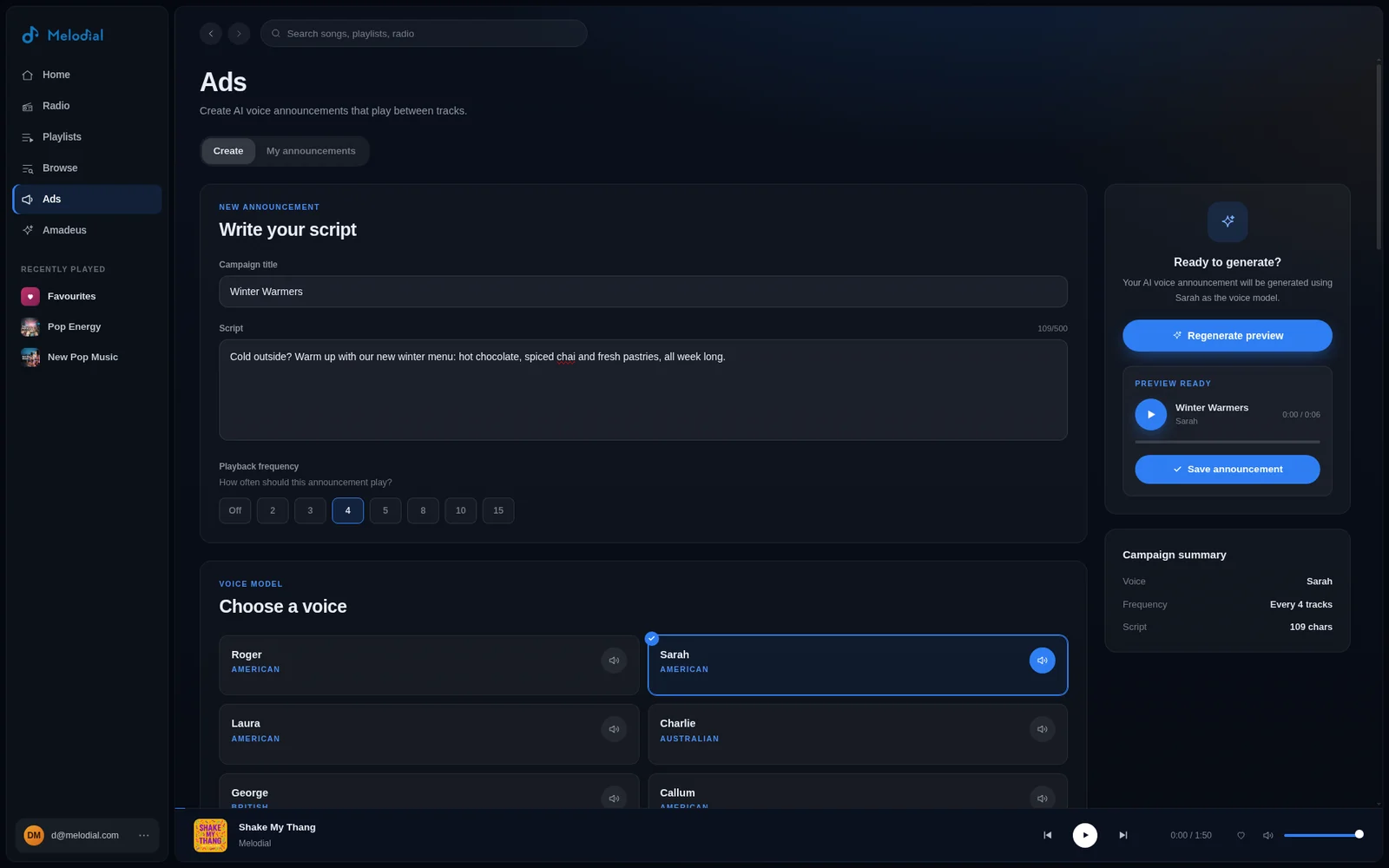Play Shake My Thang in the player bar
Image resolution: width=1389 pixels, height=868 pixels.
1085,835
